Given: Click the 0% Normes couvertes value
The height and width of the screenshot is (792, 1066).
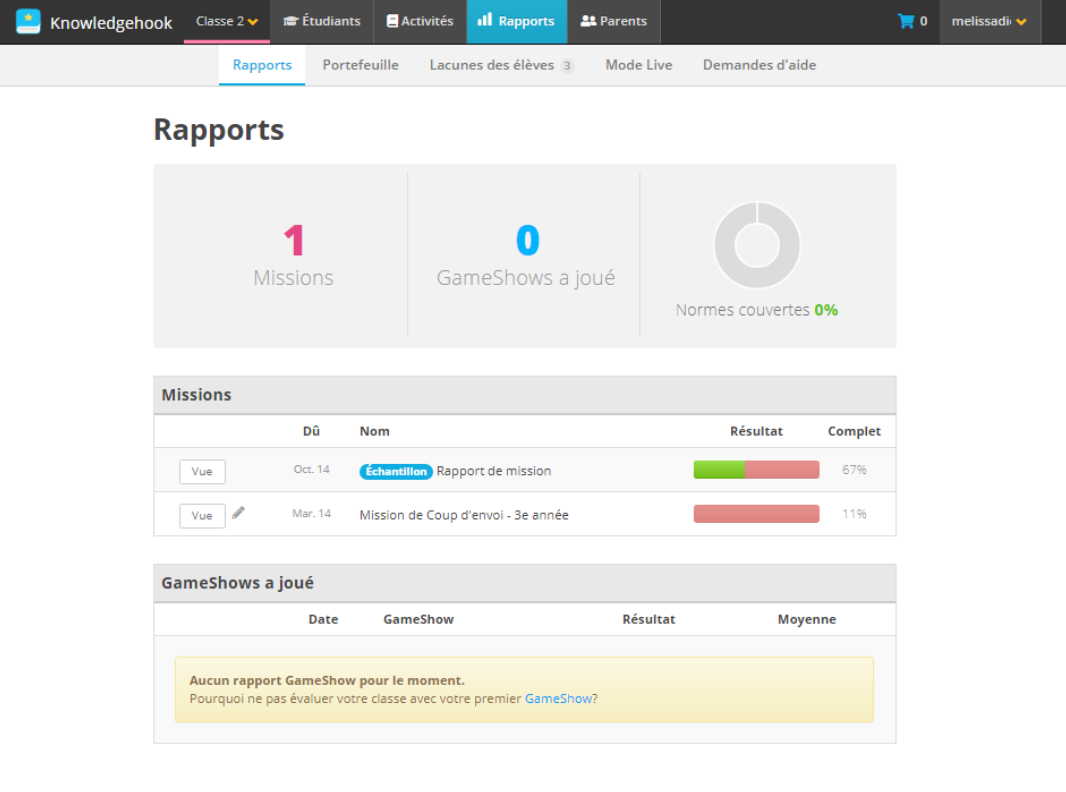Looking at the screenshot, I should coord(826,310).
